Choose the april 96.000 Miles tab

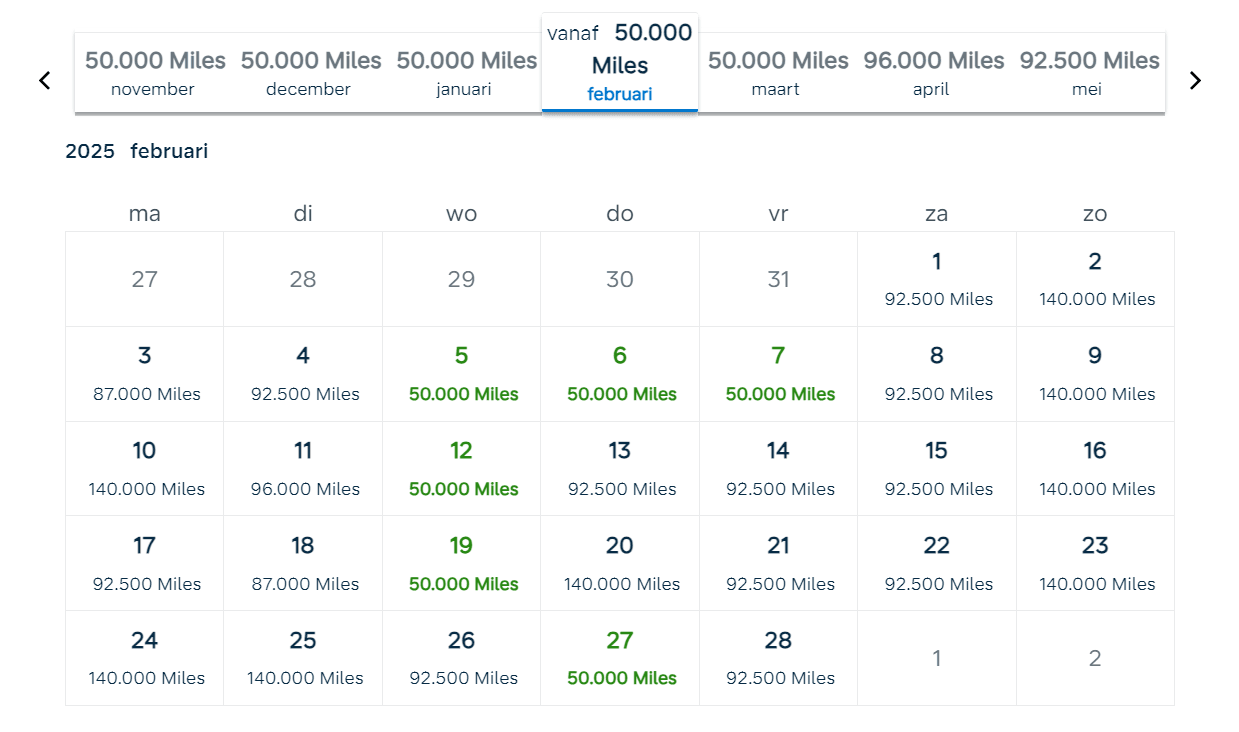pyautogui.click(x=932, y=73)
